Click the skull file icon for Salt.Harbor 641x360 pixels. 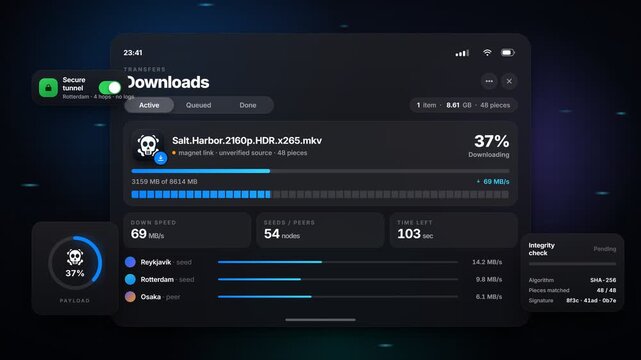(x=148, y=145)
